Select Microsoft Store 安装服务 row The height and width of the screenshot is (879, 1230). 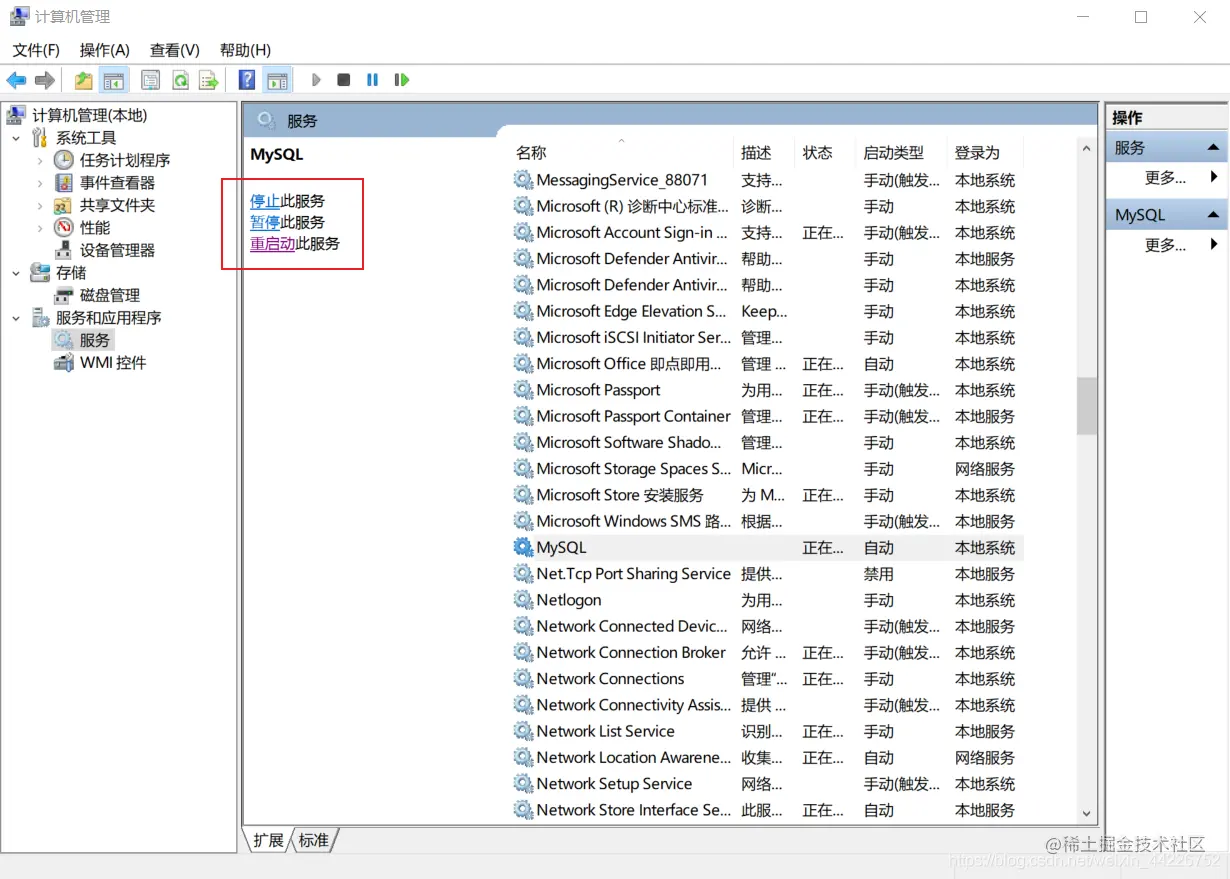tap(767, 495)
